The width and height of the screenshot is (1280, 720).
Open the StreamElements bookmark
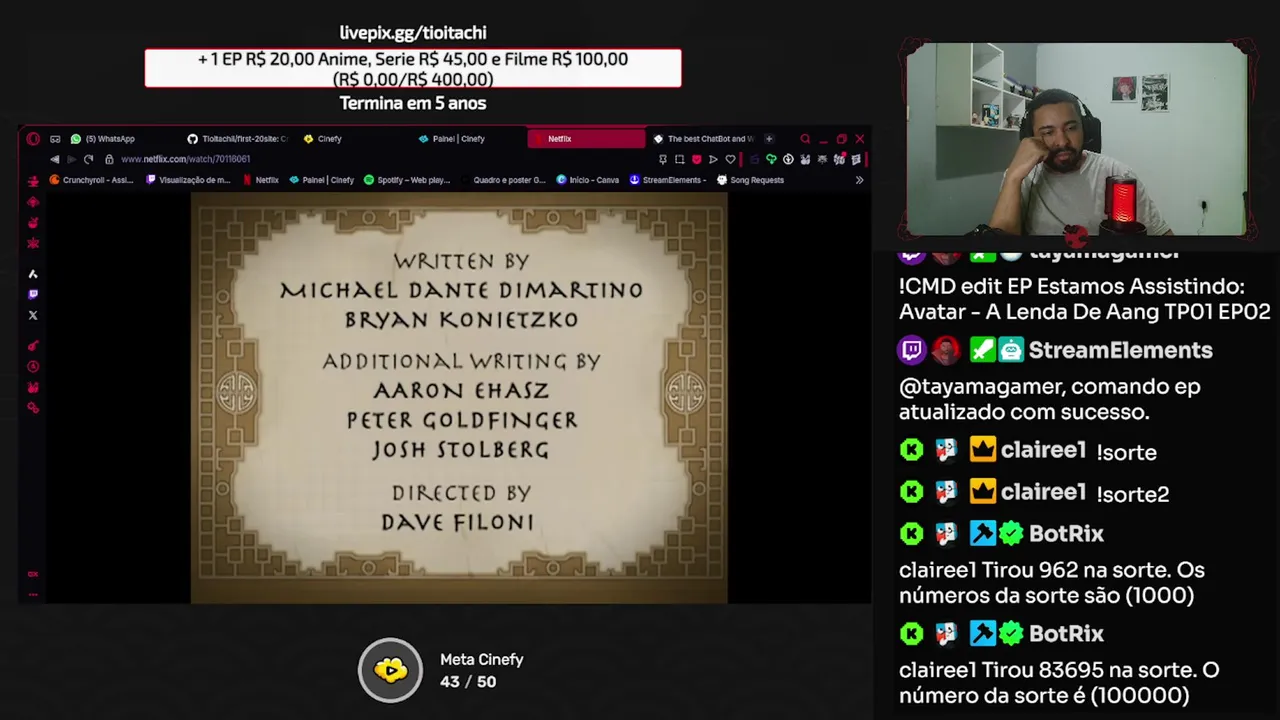(x=667, y=180)
